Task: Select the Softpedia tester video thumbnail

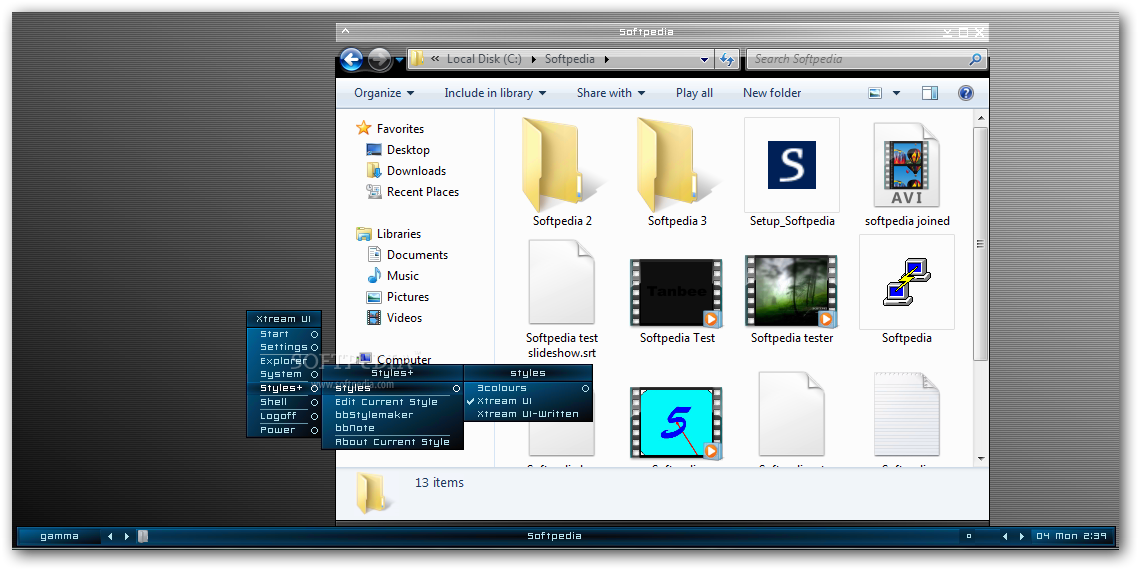Action: coord(792,291)
